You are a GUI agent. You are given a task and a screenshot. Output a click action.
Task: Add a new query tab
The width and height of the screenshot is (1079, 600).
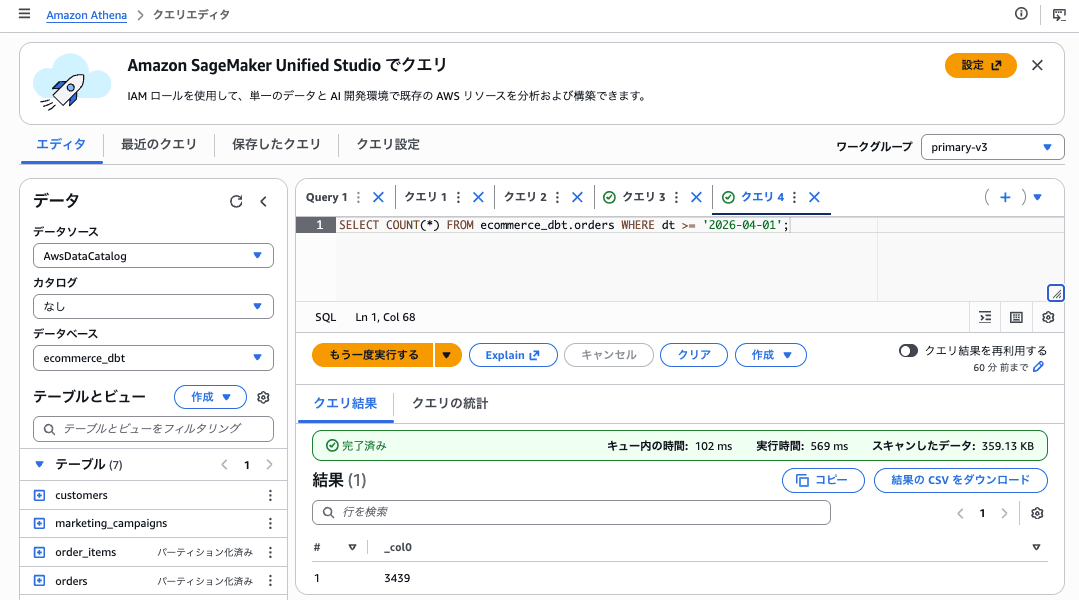pos(1005,197)
